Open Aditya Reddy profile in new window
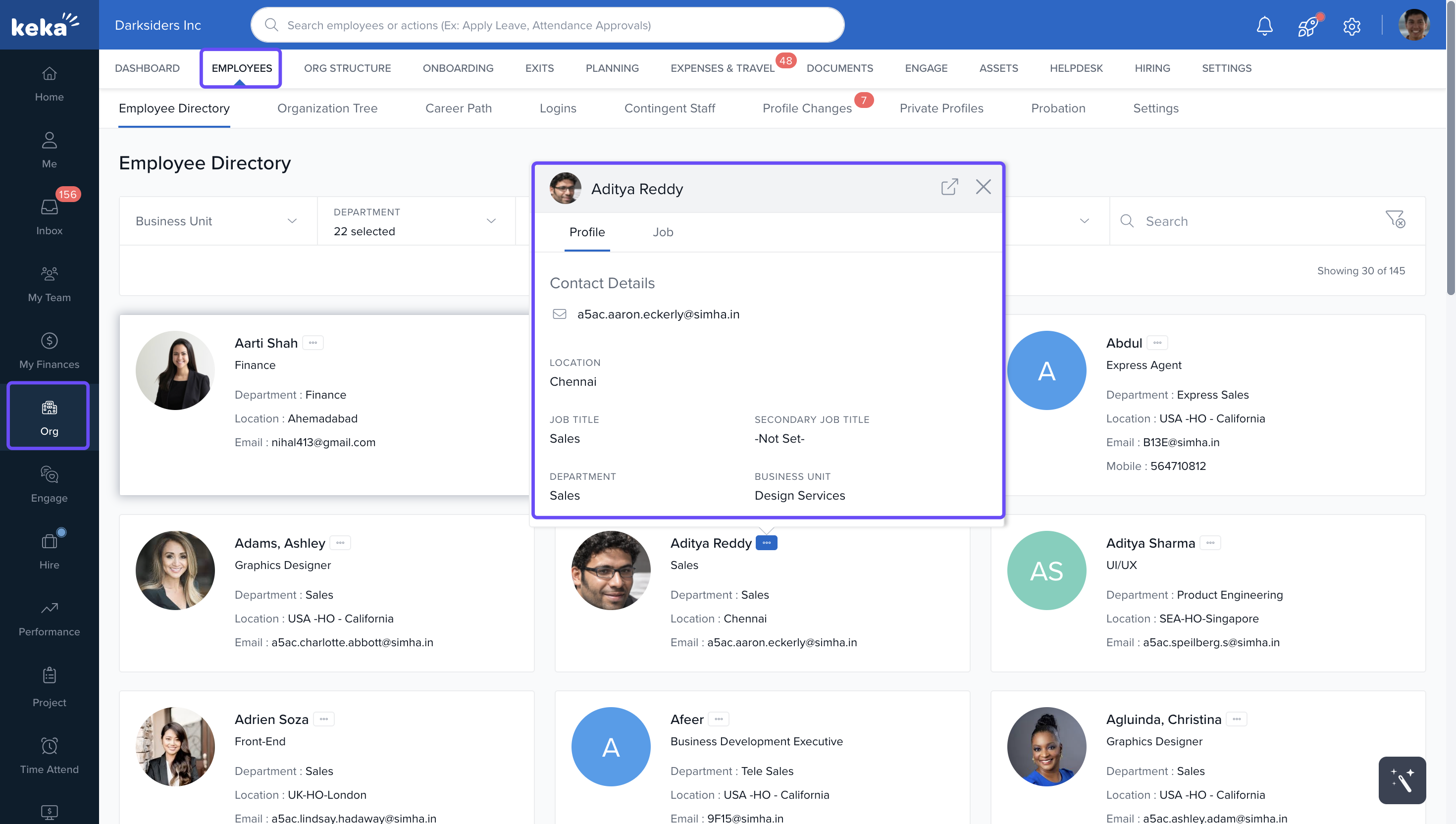This screenshot has width=1456, height=824. click(x=949, y=187)
